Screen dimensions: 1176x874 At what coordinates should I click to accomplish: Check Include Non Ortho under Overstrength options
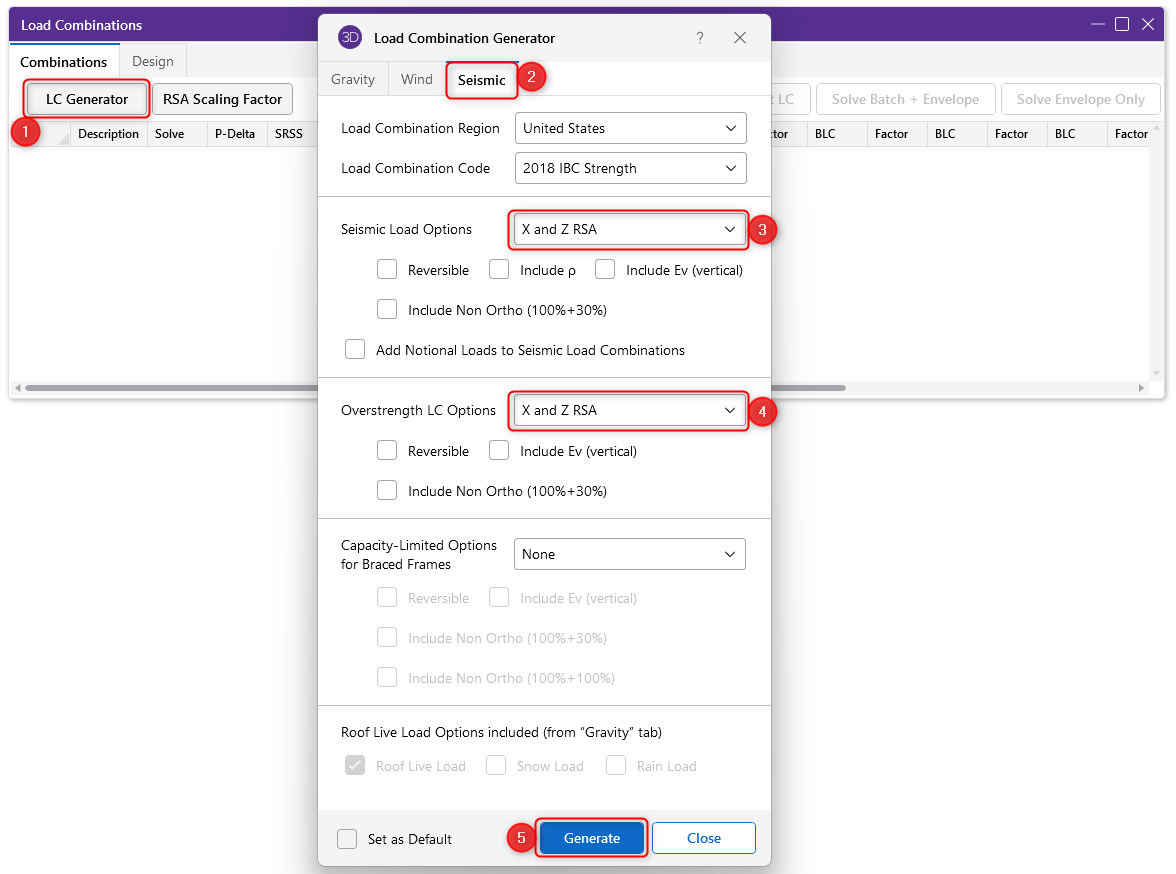(x=387, y=491)
